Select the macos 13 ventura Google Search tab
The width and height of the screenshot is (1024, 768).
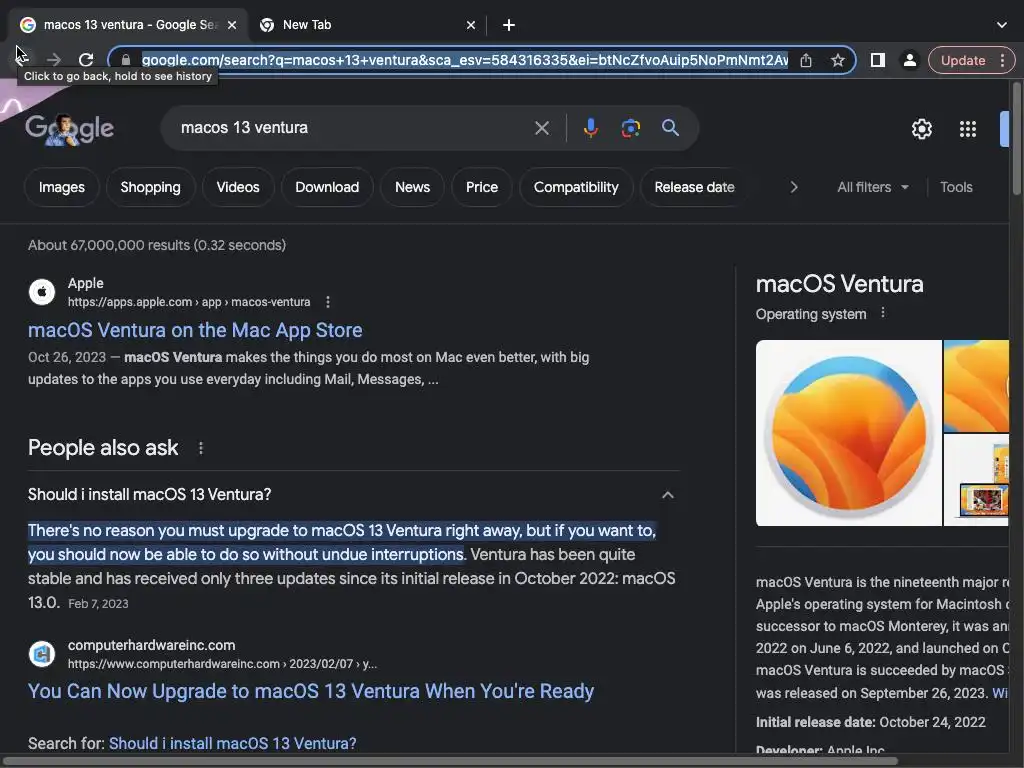[127, 25]
